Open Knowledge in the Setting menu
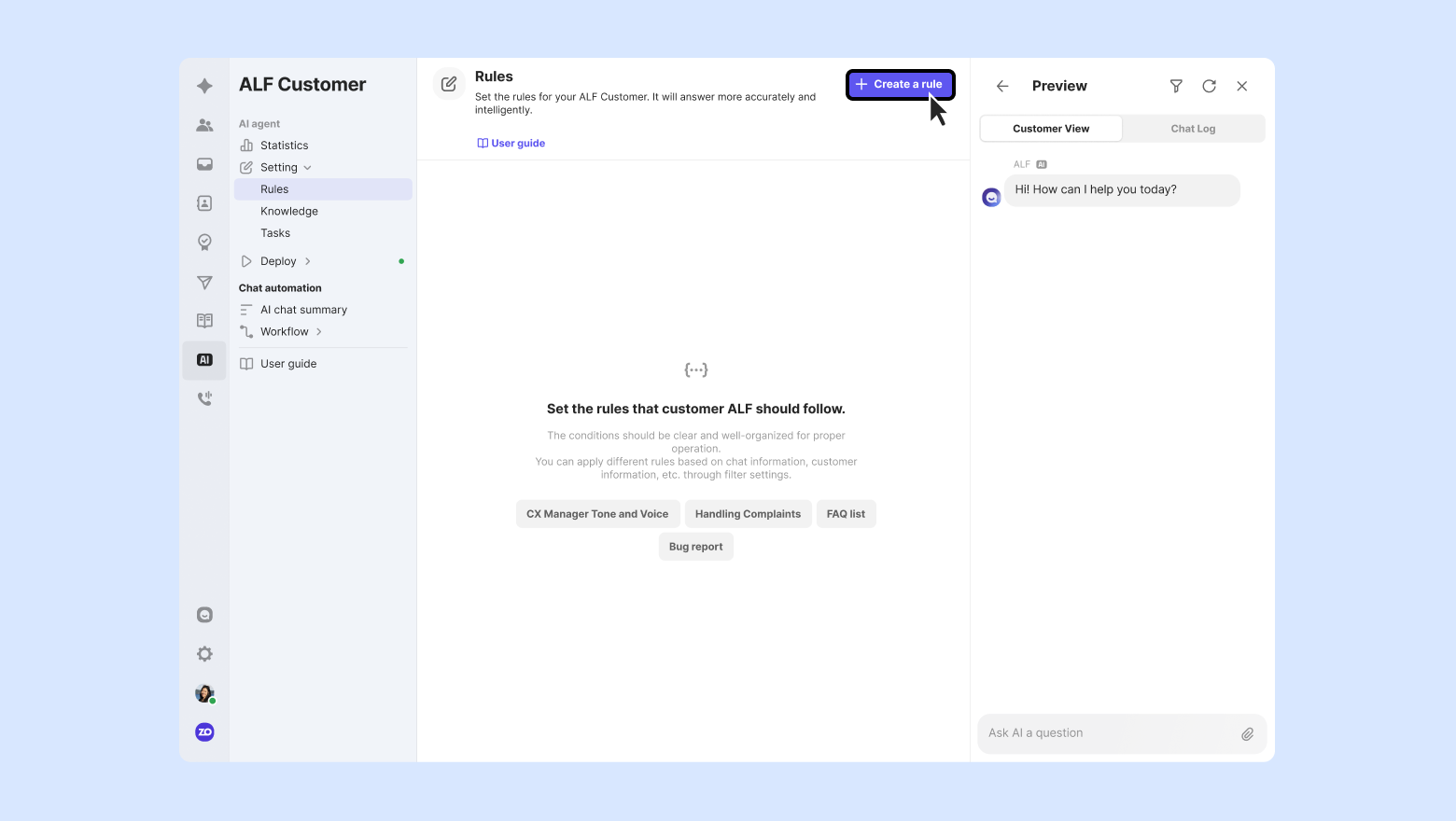This screenshot has height=821, width=1456. [289, 212]
